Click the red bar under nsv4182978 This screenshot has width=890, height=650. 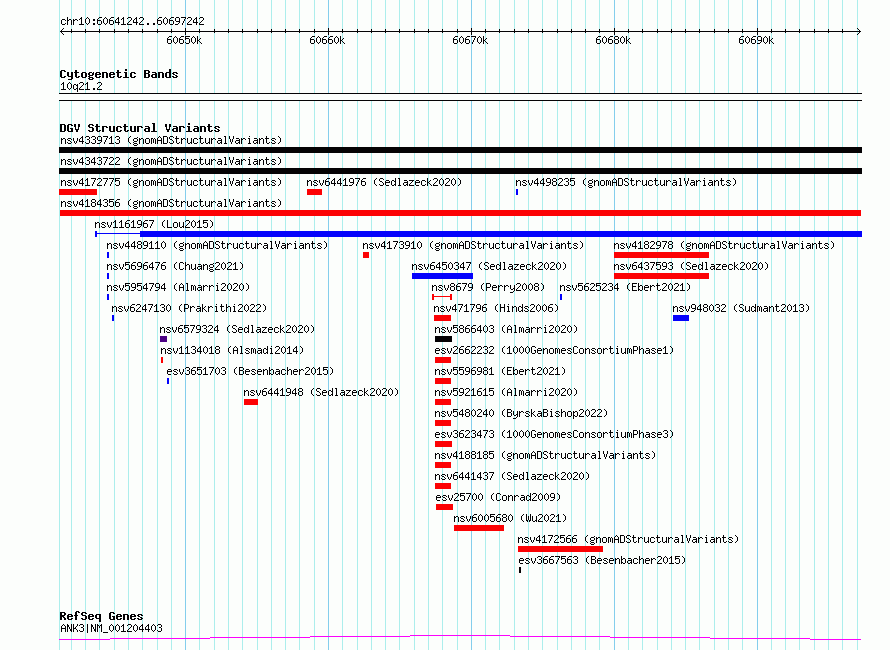[x=661, y=255]
